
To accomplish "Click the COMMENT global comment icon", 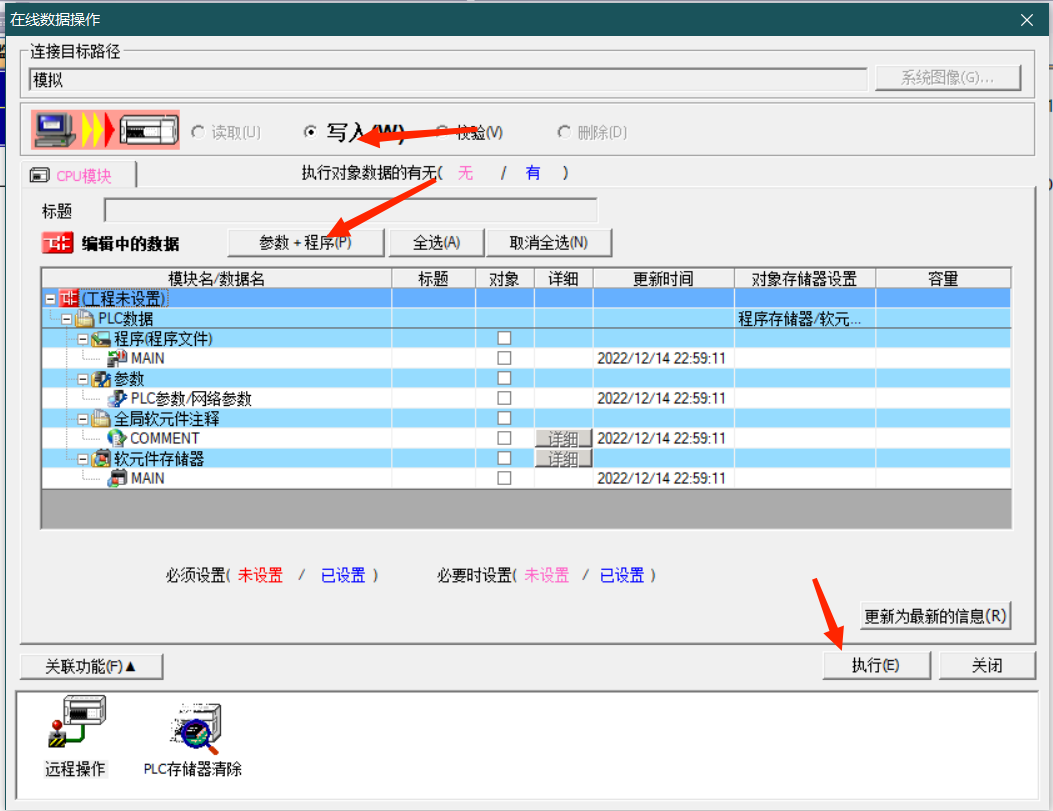I will [x=117, y=438].
